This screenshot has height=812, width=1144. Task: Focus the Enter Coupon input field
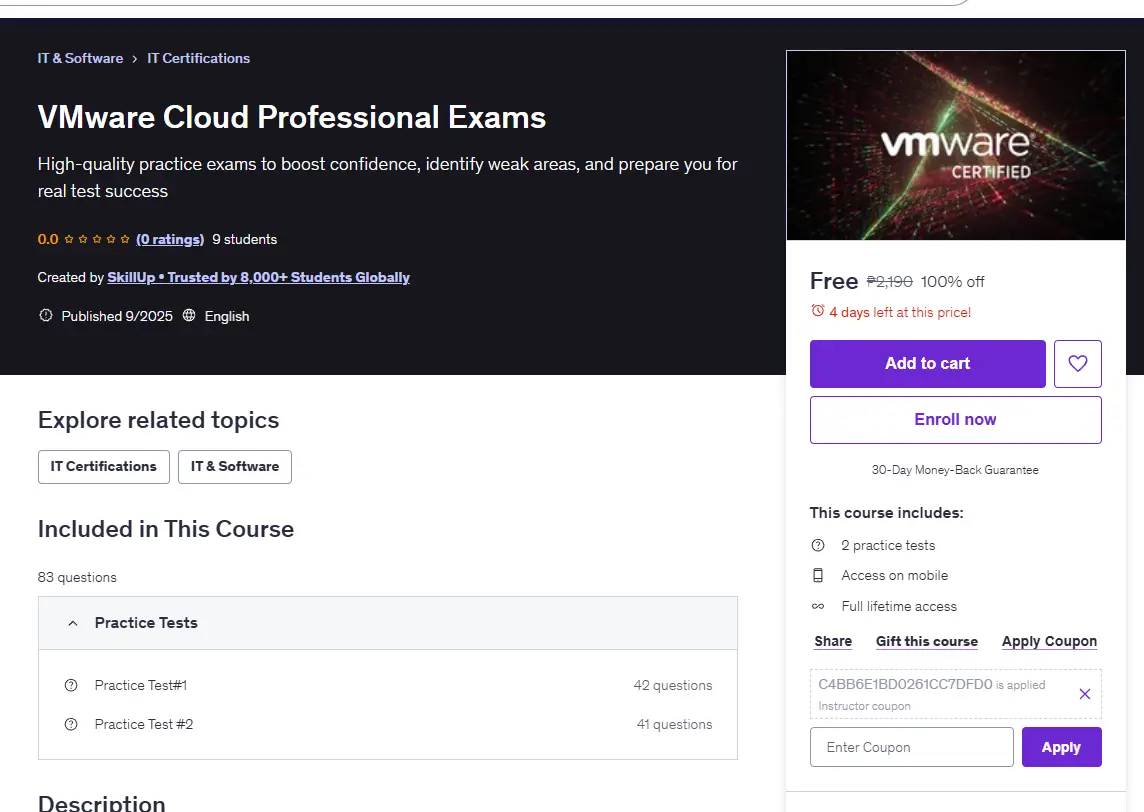912,747
